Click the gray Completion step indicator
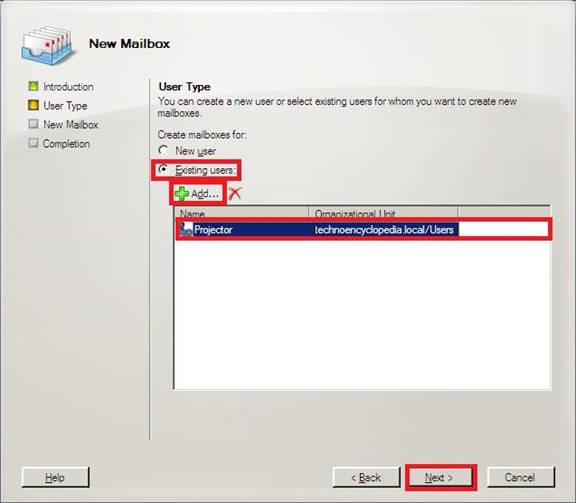Viewport: 576px width, 503px height. click(x=33, y=143)
